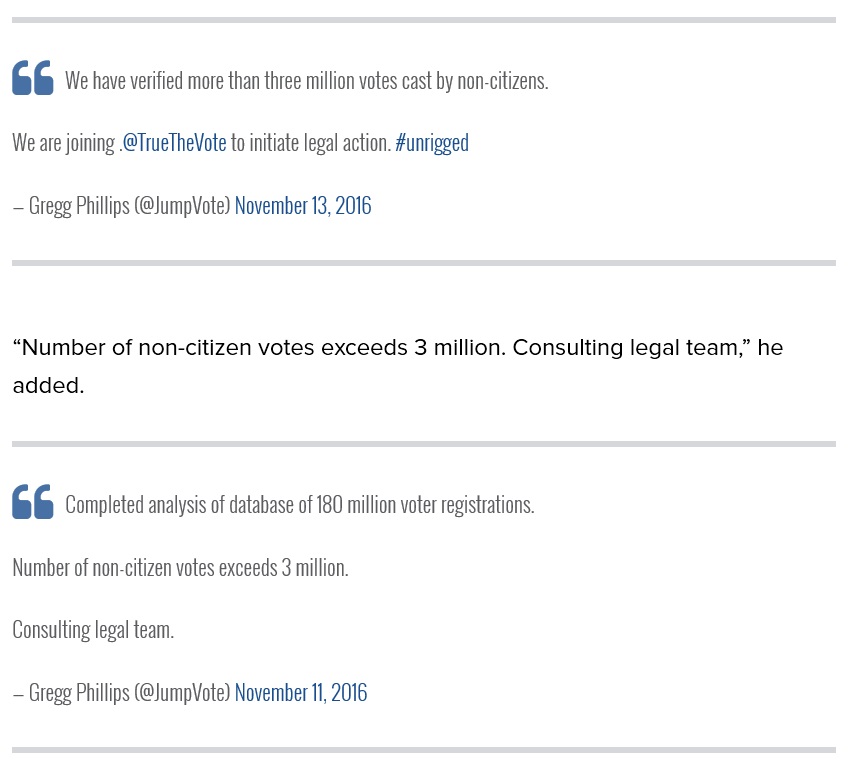Click the word "added." in the article paragraph

48,386
